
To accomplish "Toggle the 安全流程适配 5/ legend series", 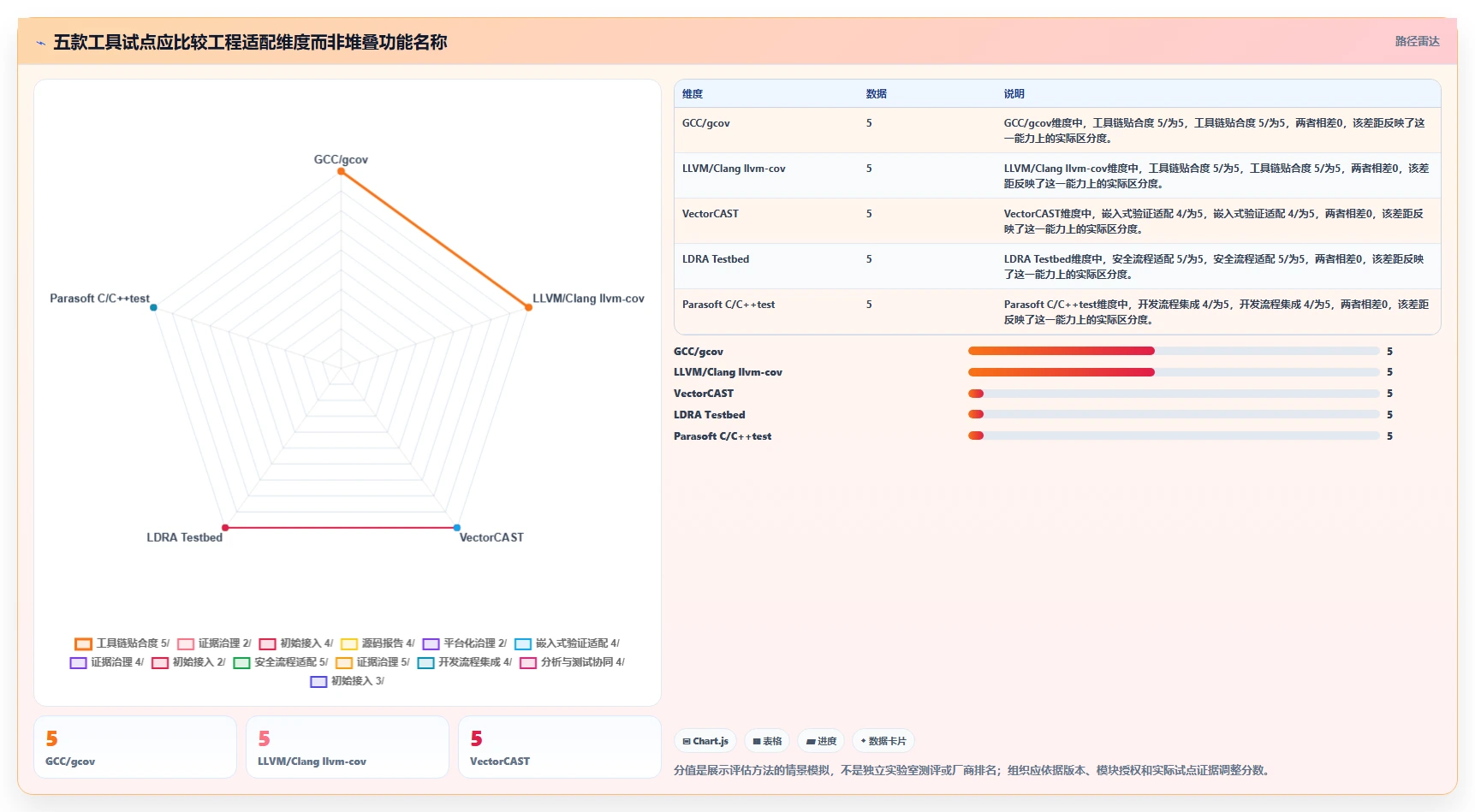I will pyautogui.click(x=281, y=662).
